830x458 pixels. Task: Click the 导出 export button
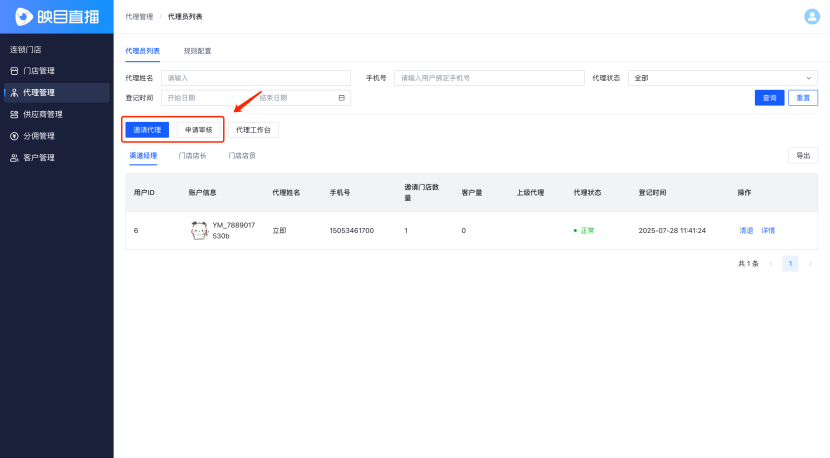click(x=802, y=156)
